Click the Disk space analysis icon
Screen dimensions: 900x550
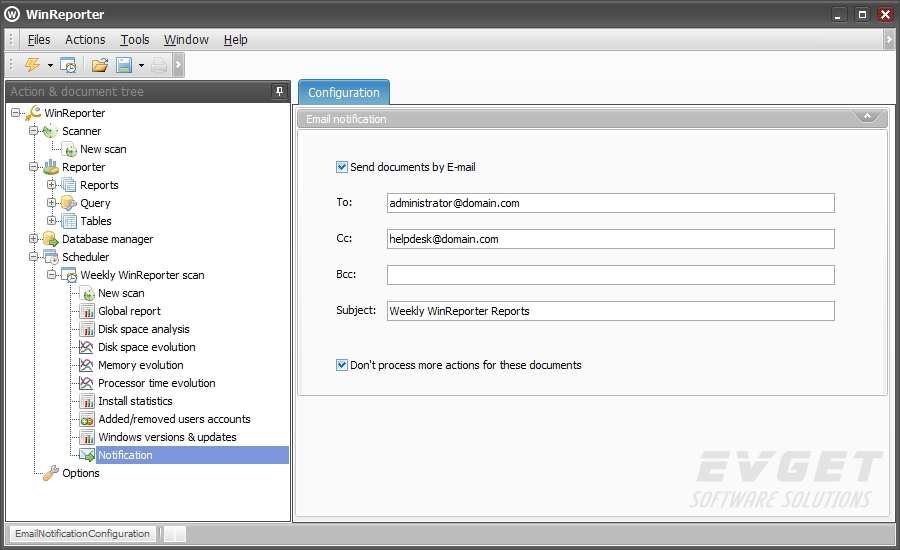click(x=87, y=330)
